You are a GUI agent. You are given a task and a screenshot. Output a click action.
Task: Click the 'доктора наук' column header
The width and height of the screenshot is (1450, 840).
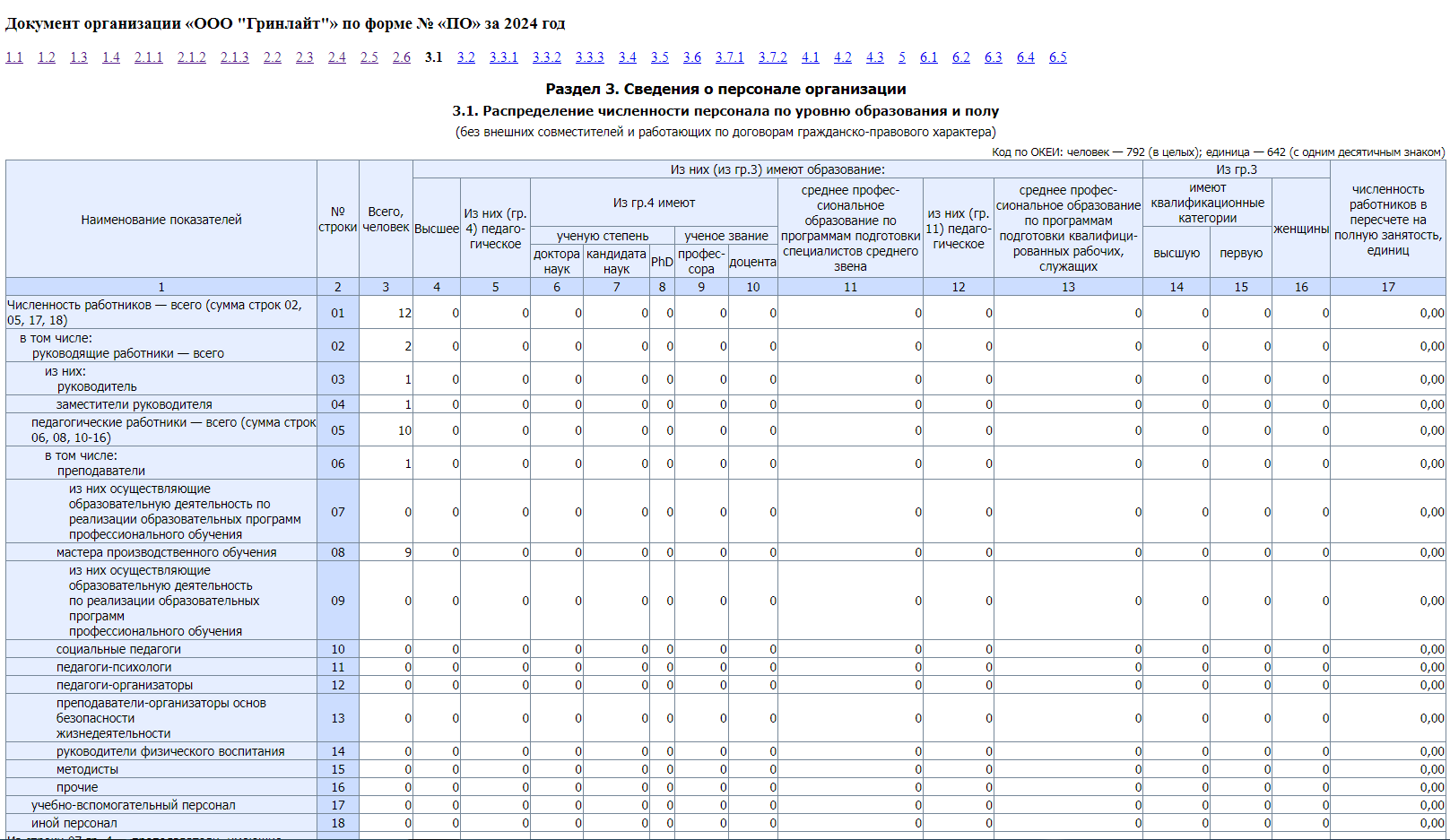point(557,261)
